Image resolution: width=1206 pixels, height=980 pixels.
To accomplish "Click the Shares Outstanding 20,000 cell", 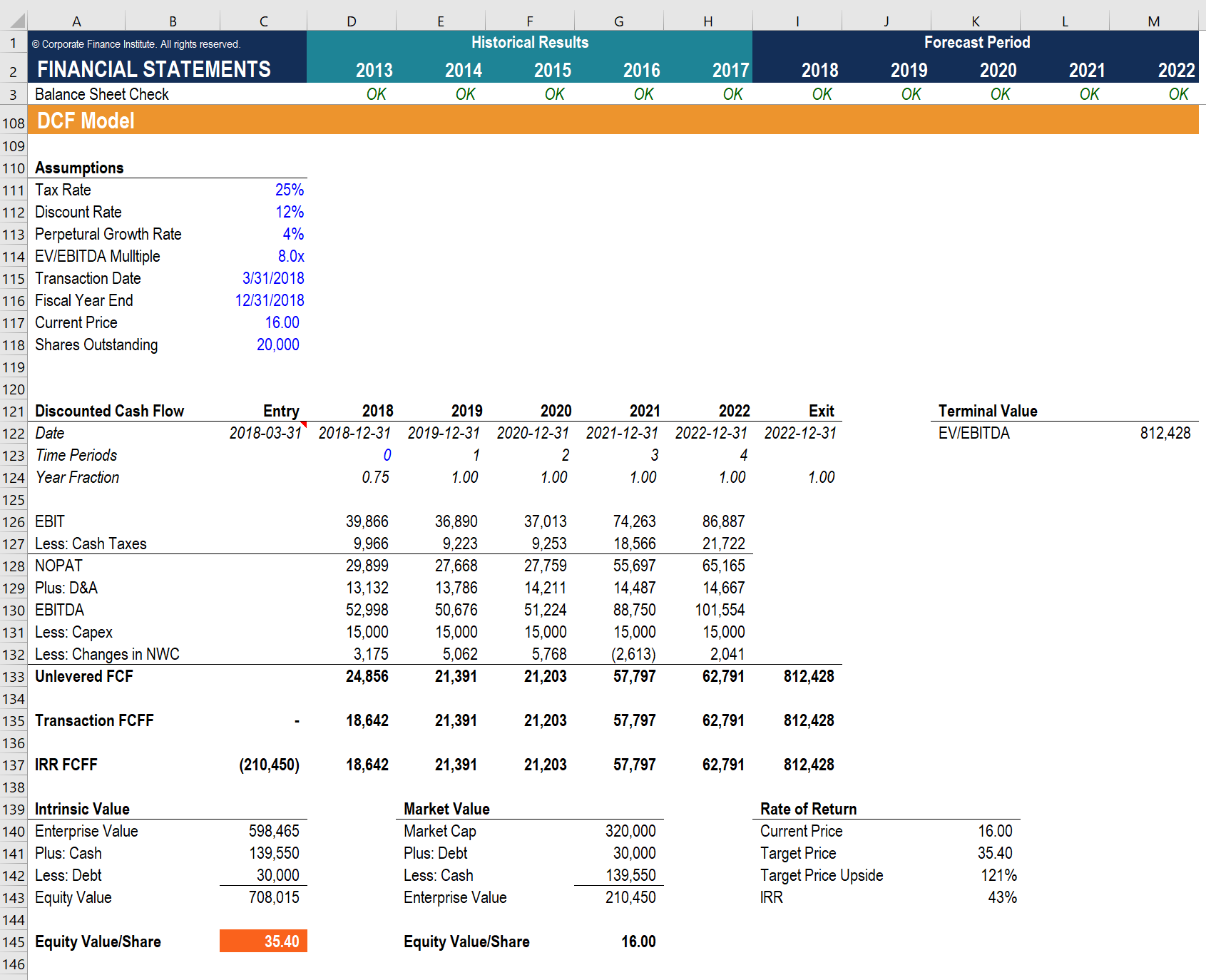I will pos(263,344).
